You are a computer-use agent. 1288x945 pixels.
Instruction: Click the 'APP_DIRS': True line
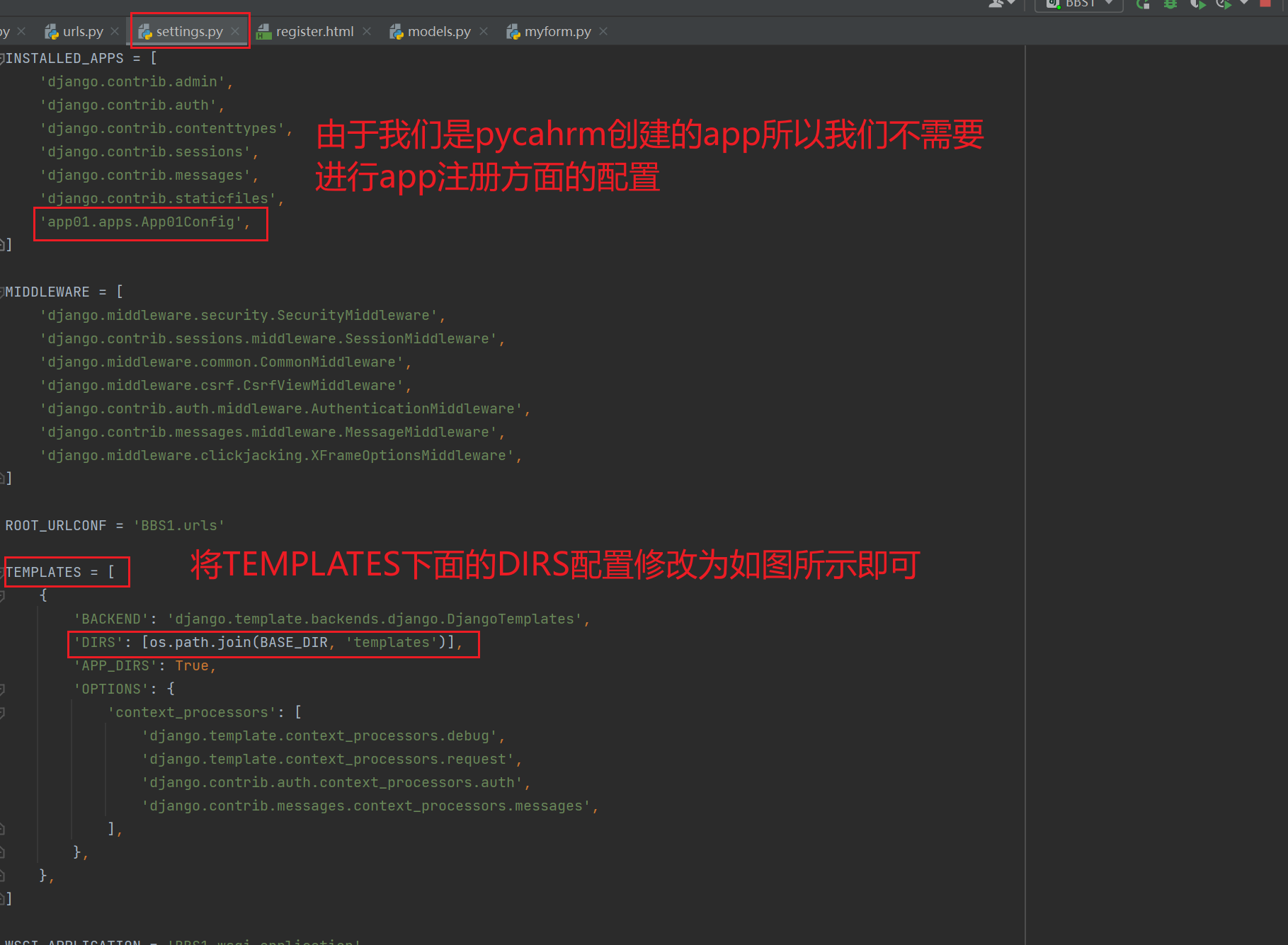(144, 665)
